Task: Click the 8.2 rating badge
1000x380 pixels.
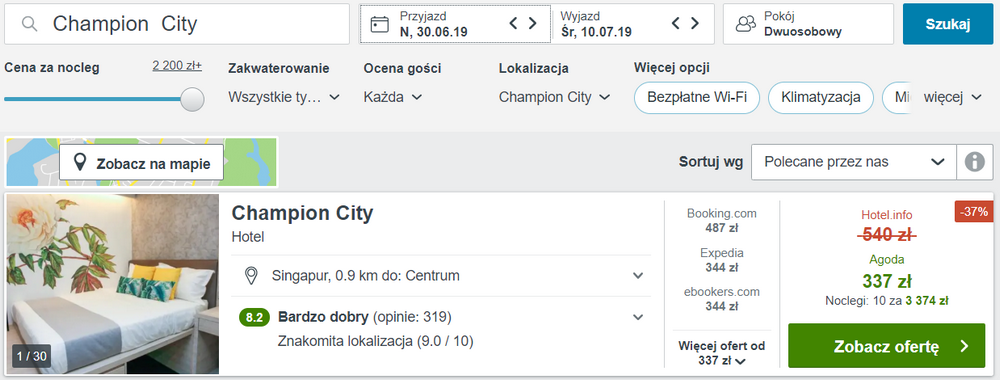Action: 254,317
